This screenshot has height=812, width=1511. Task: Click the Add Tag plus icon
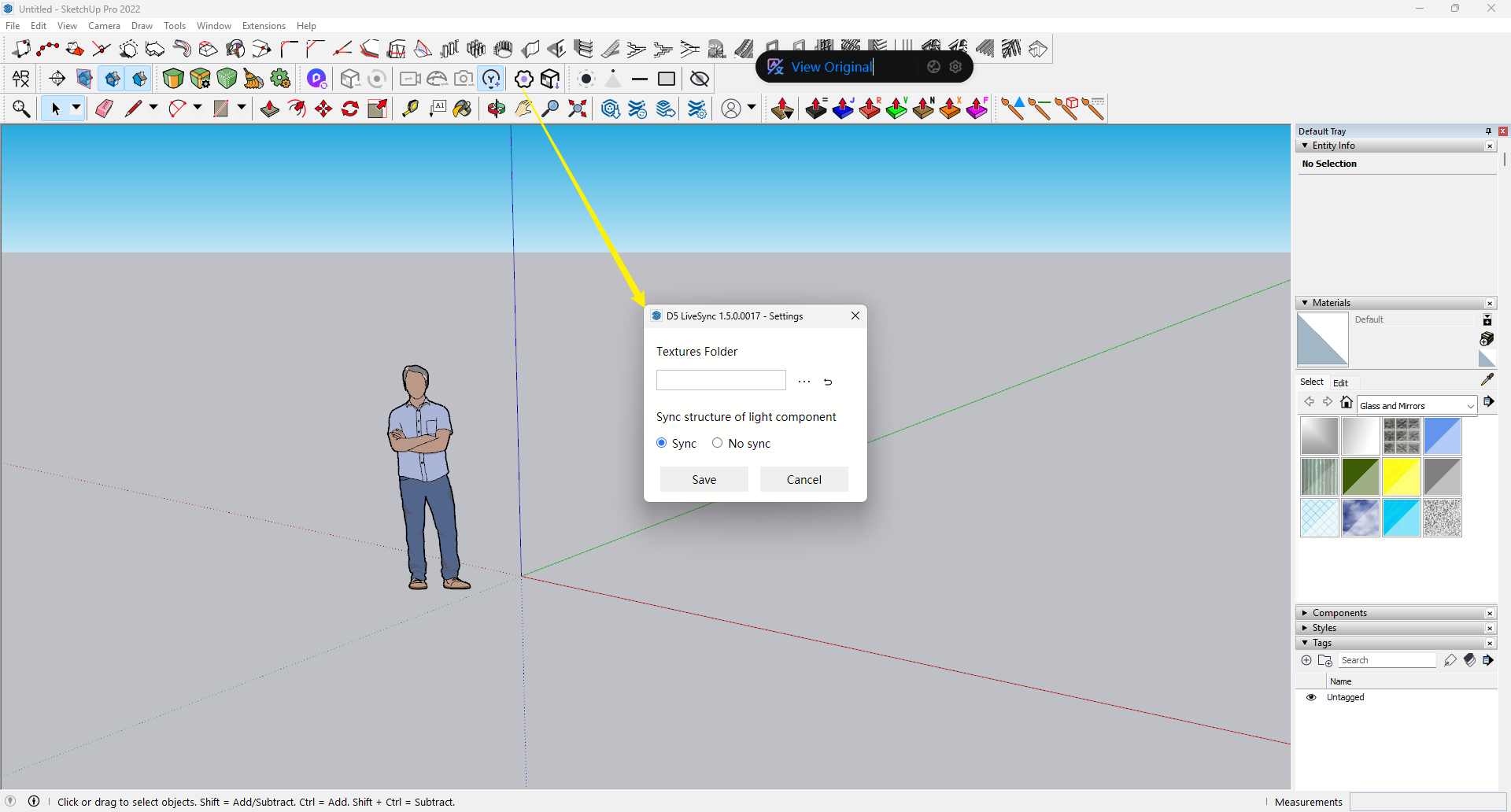point(1306,660)
